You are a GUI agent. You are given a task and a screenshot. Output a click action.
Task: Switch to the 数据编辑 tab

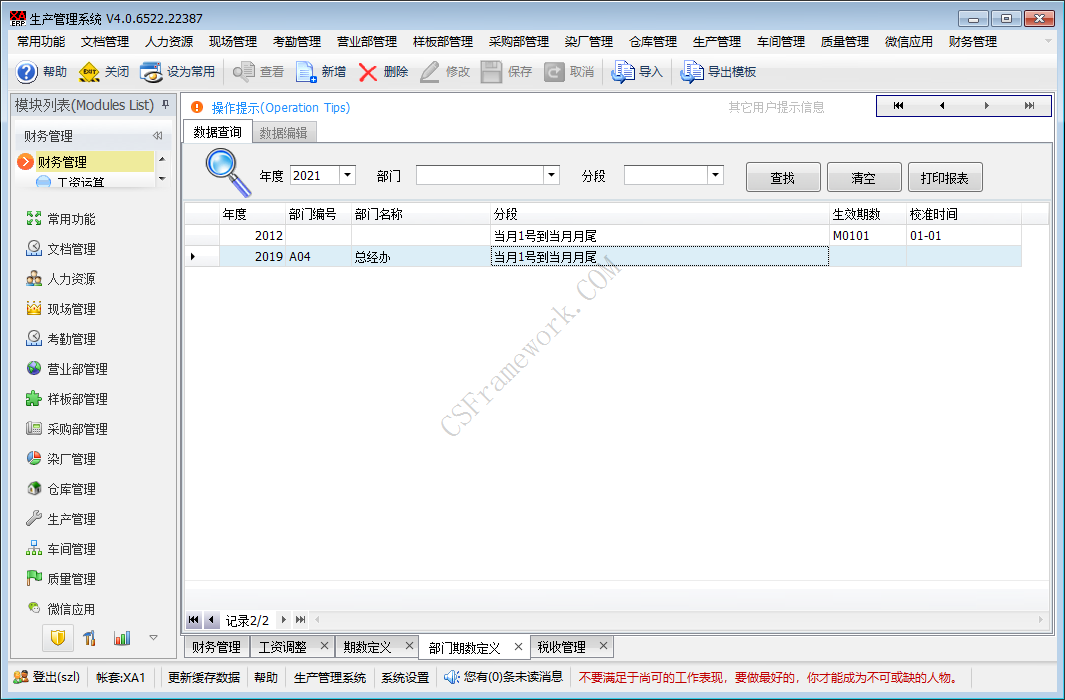[284, 132]
